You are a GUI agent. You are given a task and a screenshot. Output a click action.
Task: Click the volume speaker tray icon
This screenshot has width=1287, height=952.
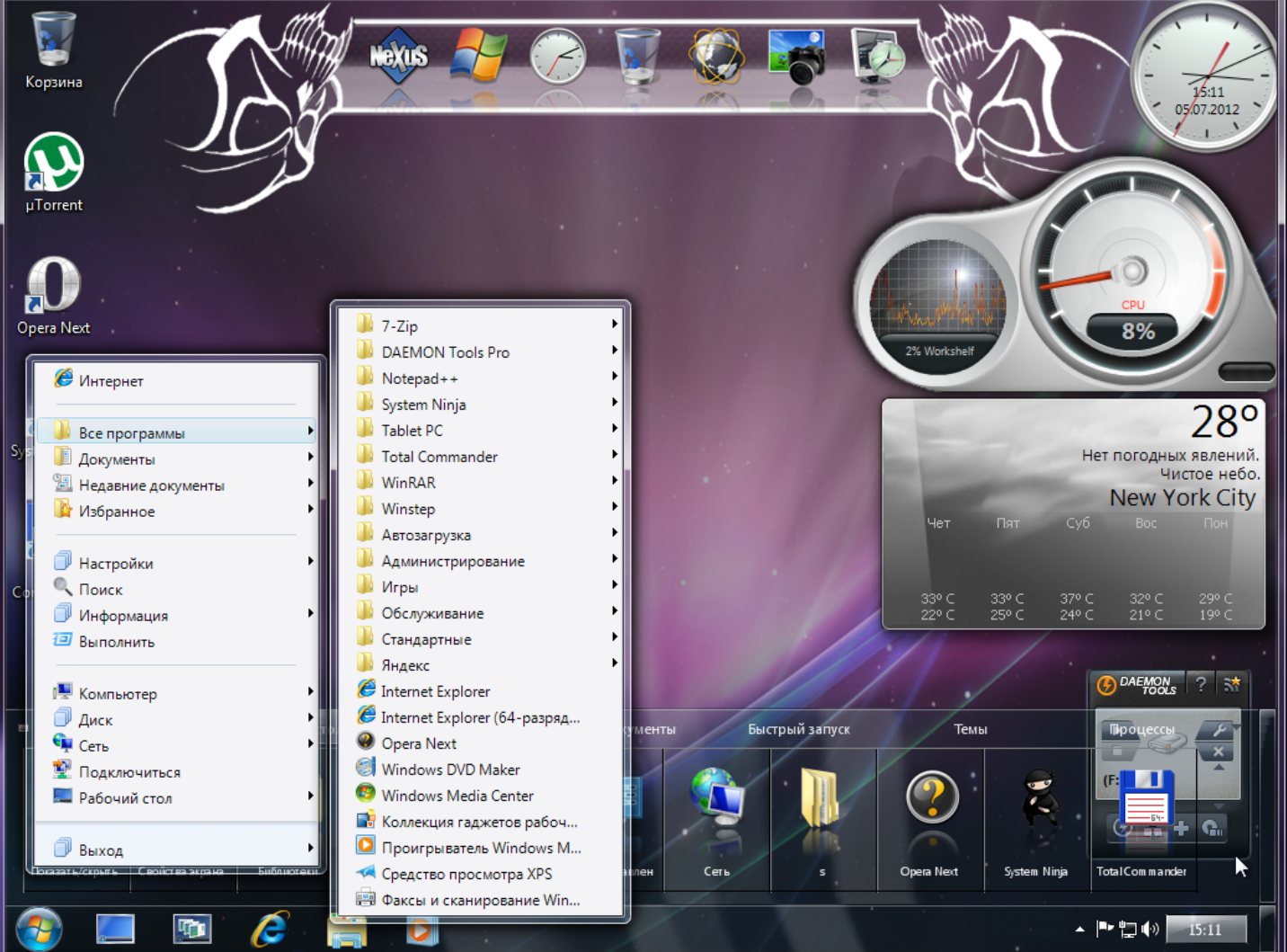tap(1150, 930)
